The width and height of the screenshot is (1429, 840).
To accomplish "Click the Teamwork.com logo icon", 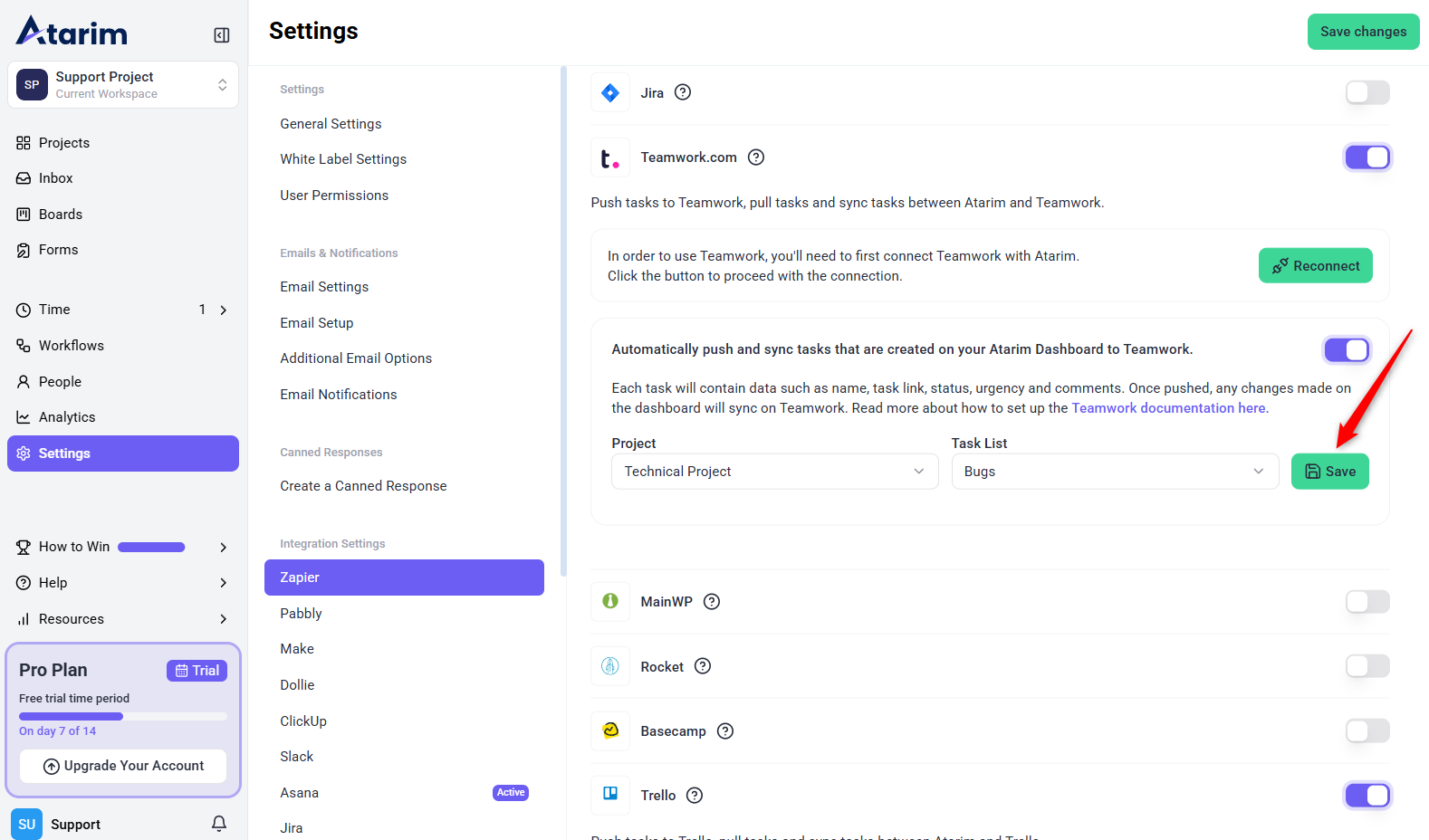I will click(610, 158).
